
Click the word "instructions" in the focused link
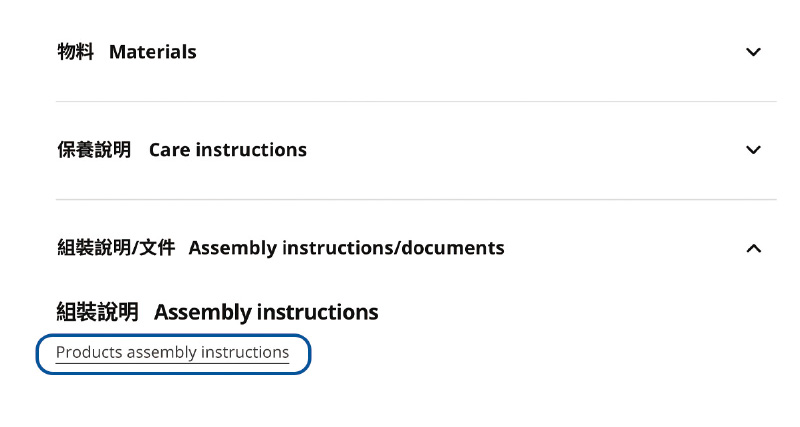pos(245,353)
